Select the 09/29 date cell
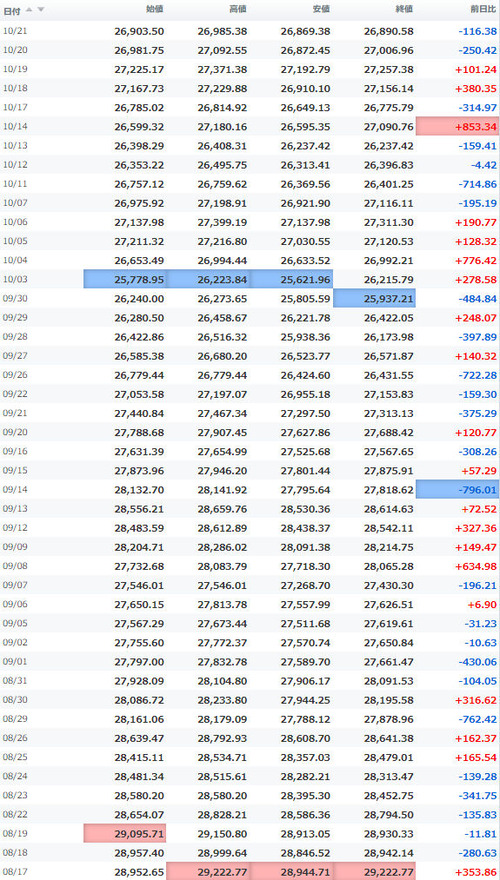Screen dimensions: 500x880 (x=15, y=317)
